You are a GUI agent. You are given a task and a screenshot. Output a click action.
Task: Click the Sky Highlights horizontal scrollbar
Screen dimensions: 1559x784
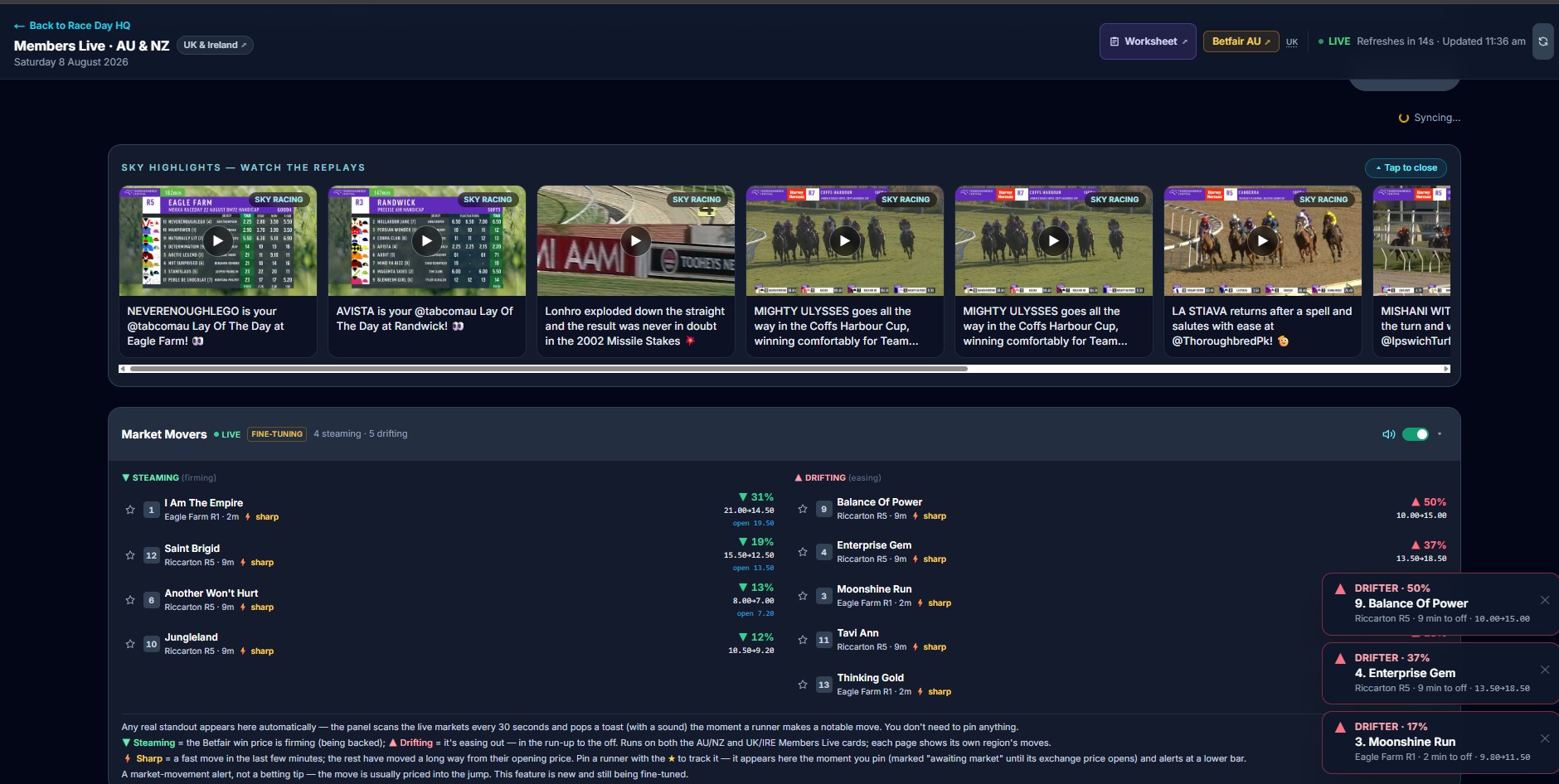[x=549, y=369]
